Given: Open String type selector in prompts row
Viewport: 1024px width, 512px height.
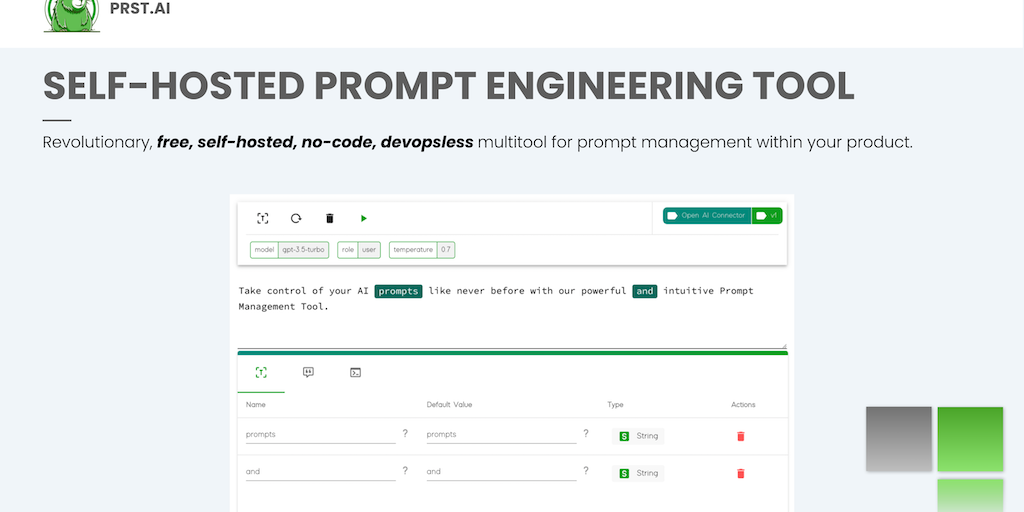Looking at the screenshot, I should click(x=638, y=436).
